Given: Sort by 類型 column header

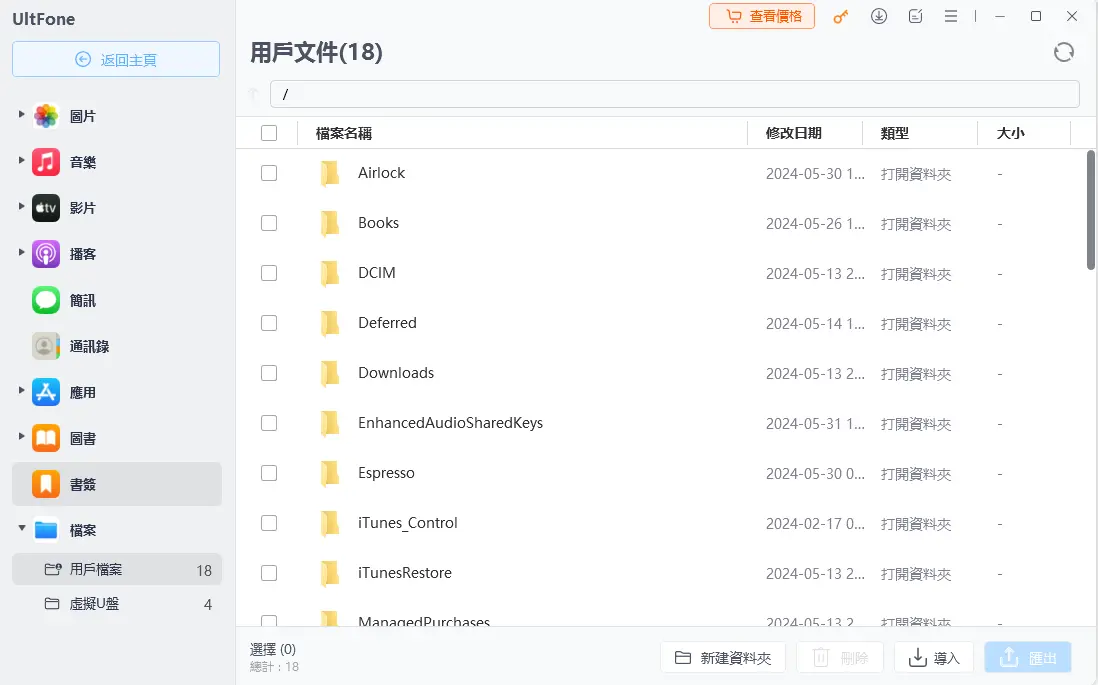Looking at the screenshot, I should (895, 133).
